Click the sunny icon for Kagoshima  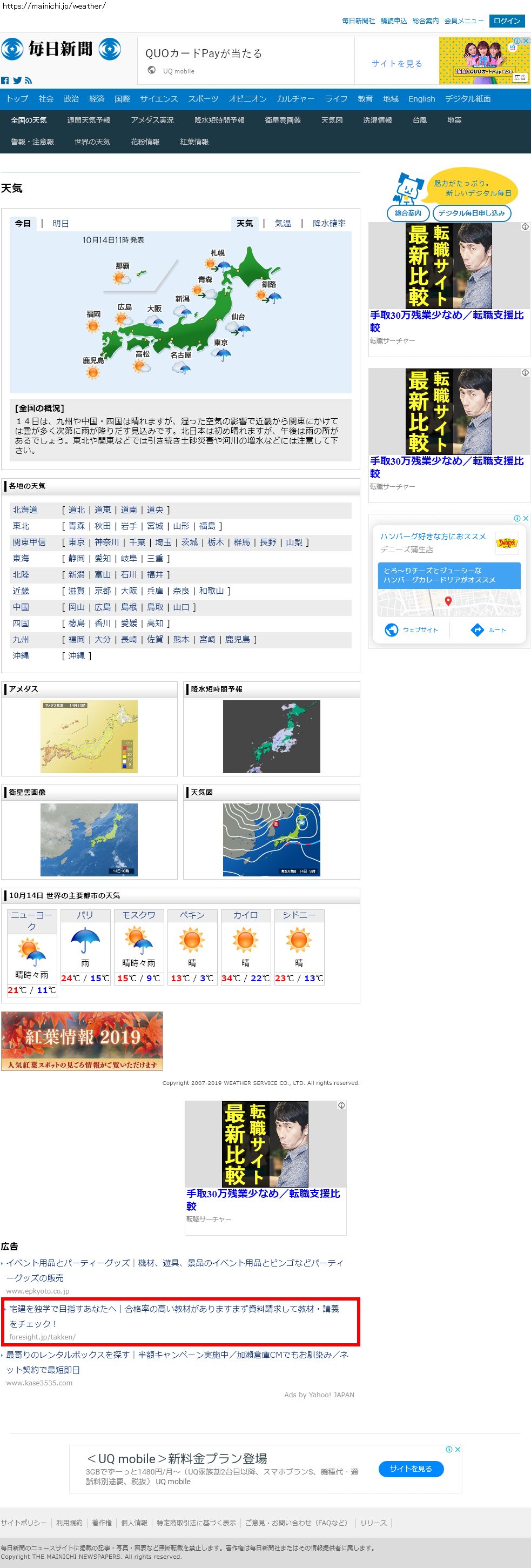tap(93, 372)
